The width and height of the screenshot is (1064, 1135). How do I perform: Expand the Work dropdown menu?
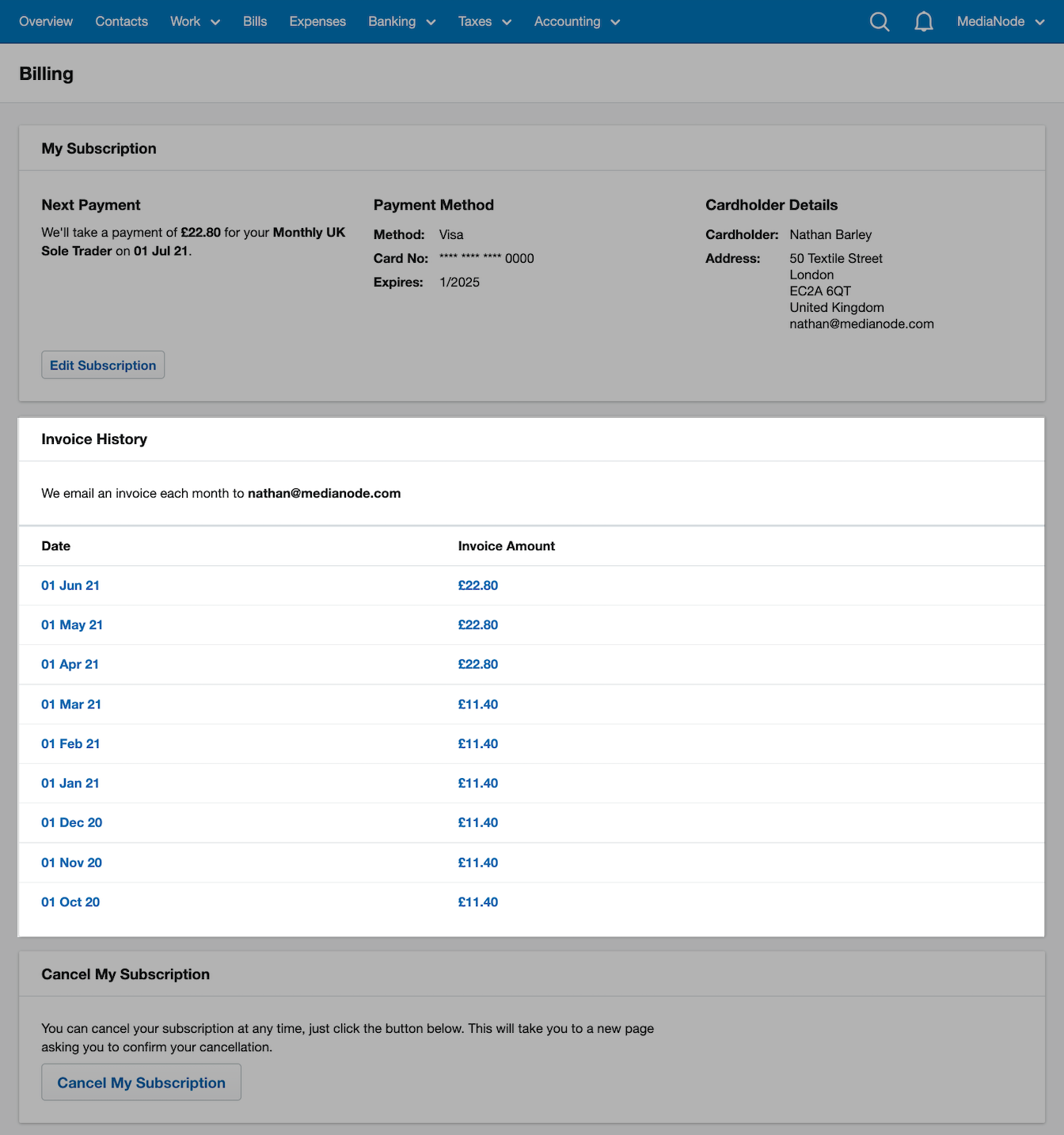point(195,21)
